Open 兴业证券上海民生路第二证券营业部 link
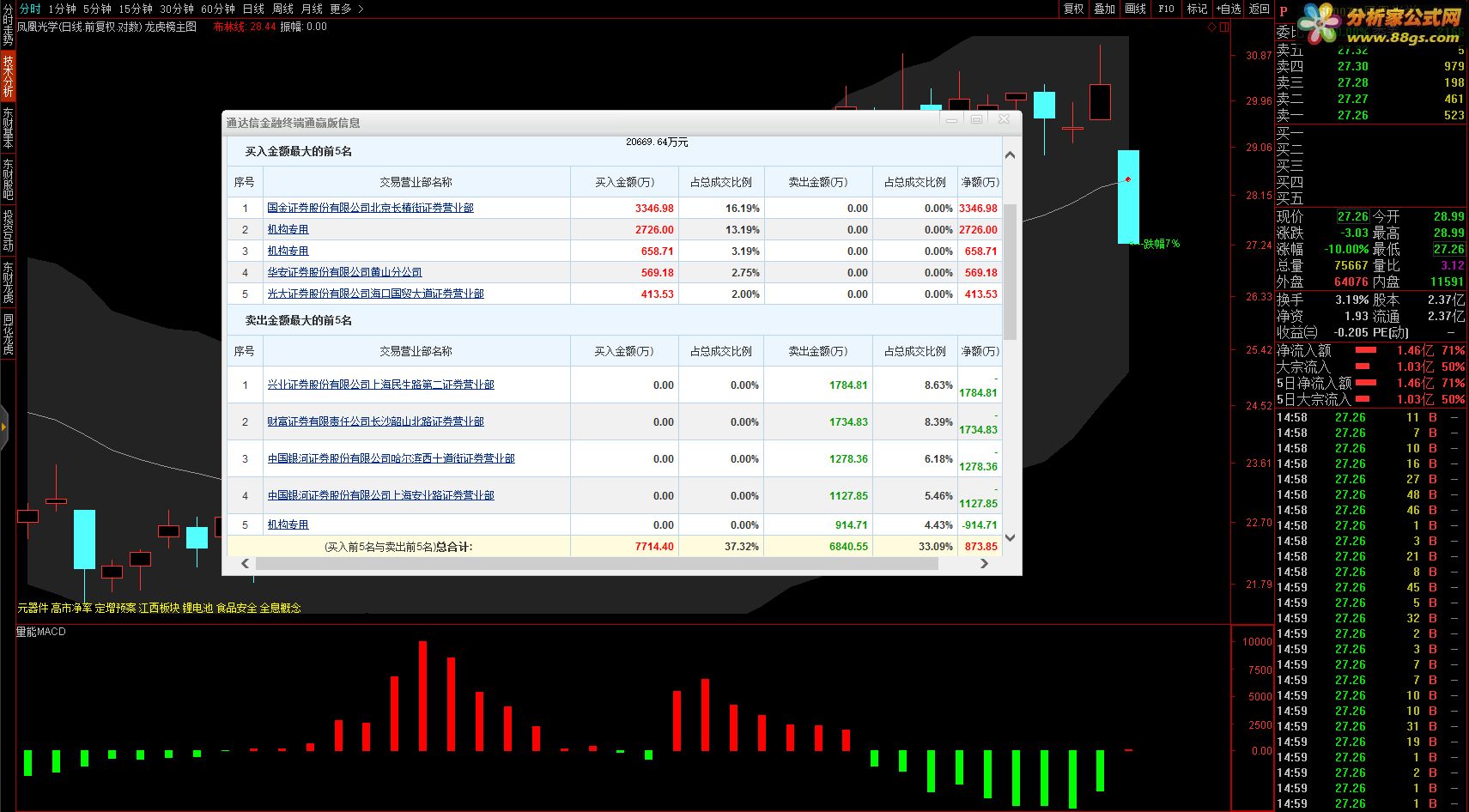 tap(380, 385)
